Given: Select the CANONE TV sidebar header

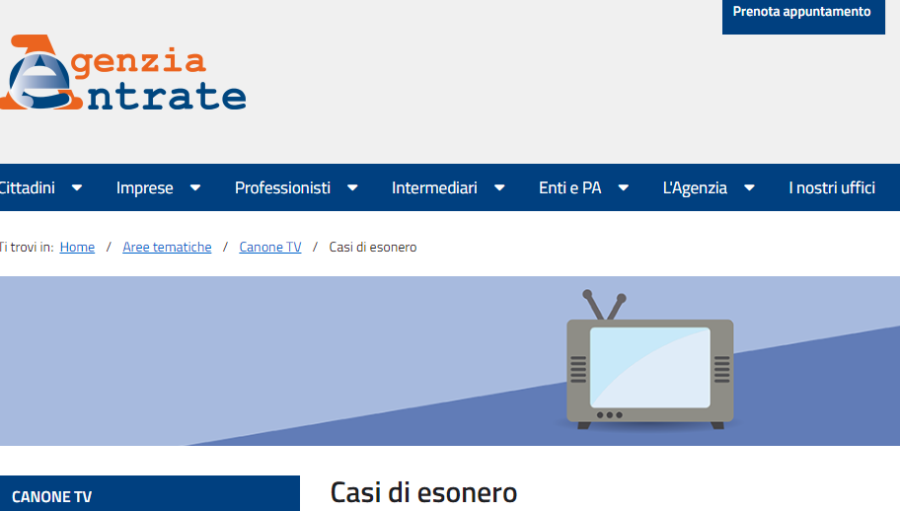Looking at the screenshot, I should [150, 494].
